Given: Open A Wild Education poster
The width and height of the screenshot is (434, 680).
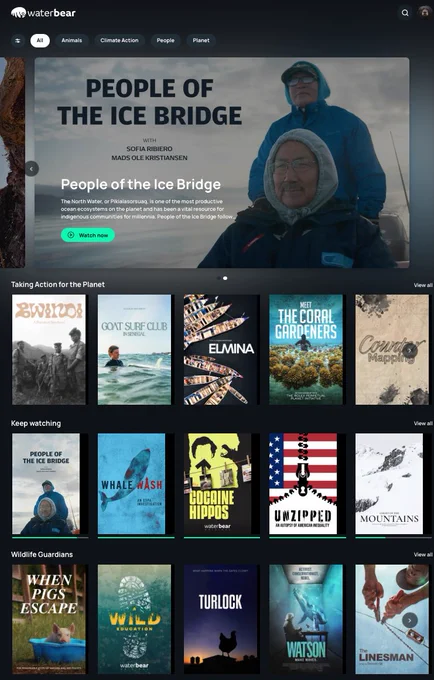Looking at the screenshot, I should [x=134, y=619].
